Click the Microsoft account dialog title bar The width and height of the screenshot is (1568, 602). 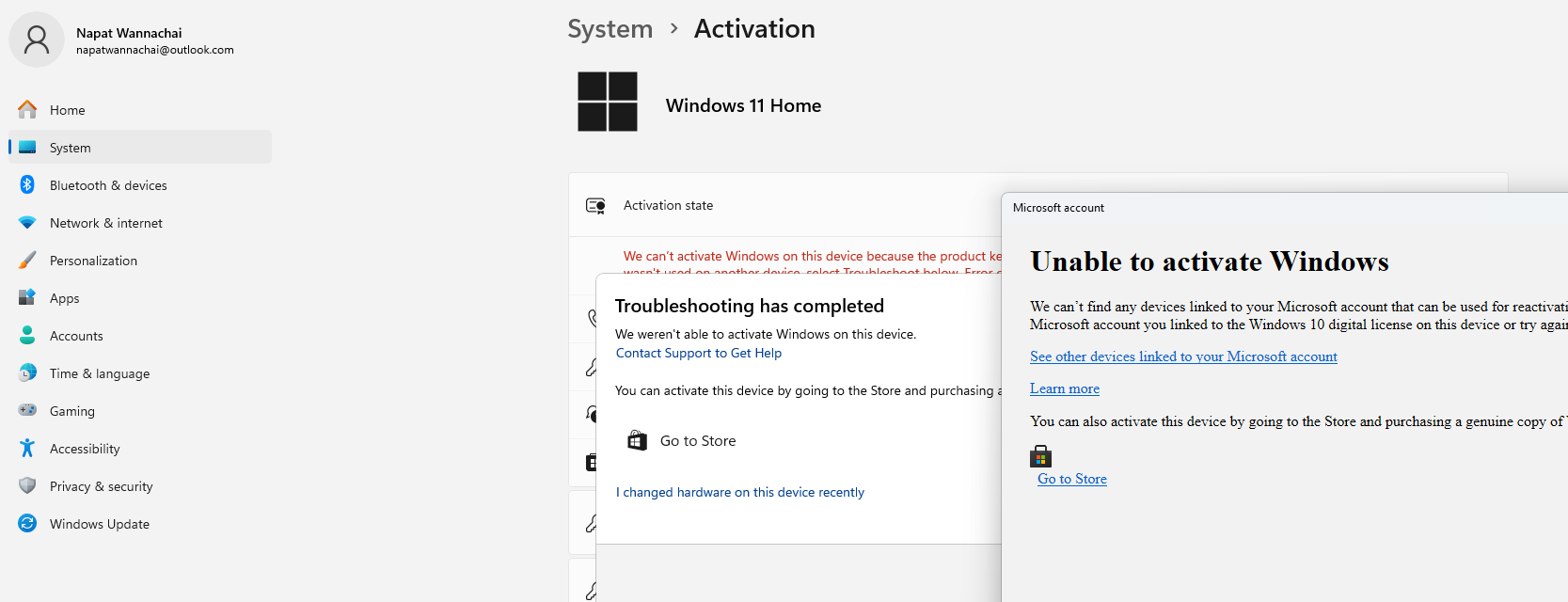(1285, 208)
